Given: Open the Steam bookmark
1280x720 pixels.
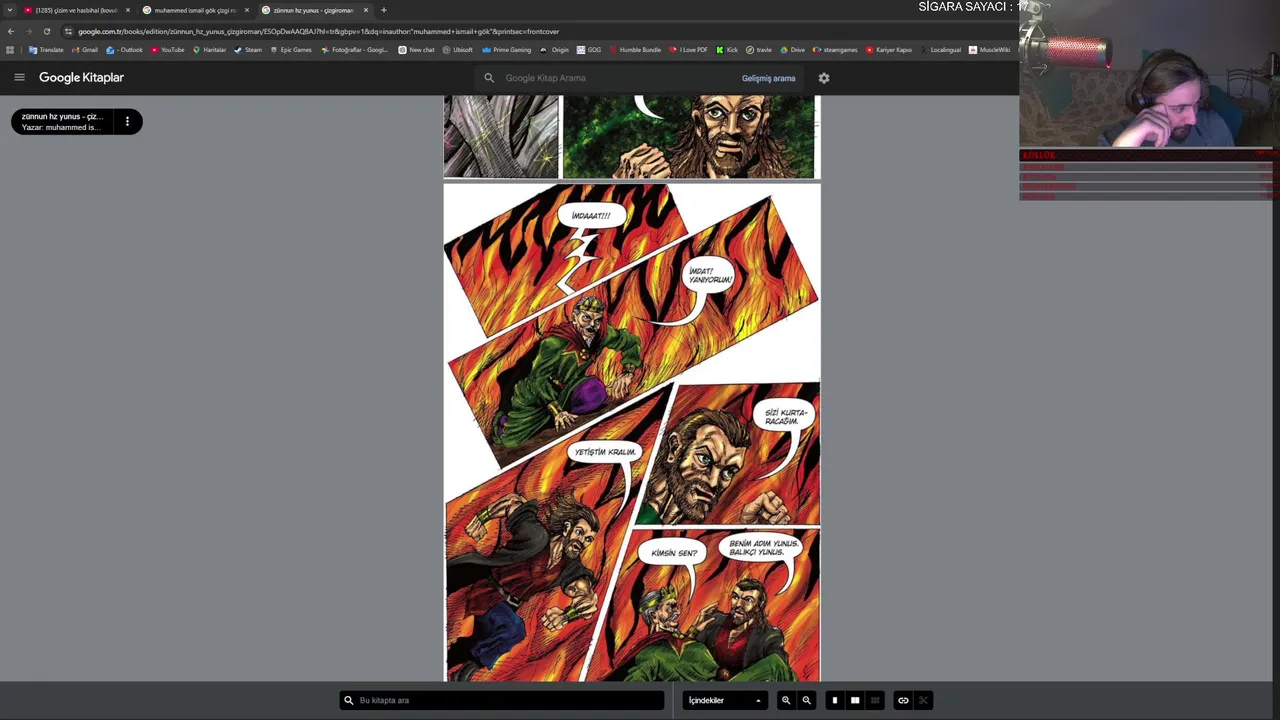Looking at the screenshot, I should pos(248,50).
